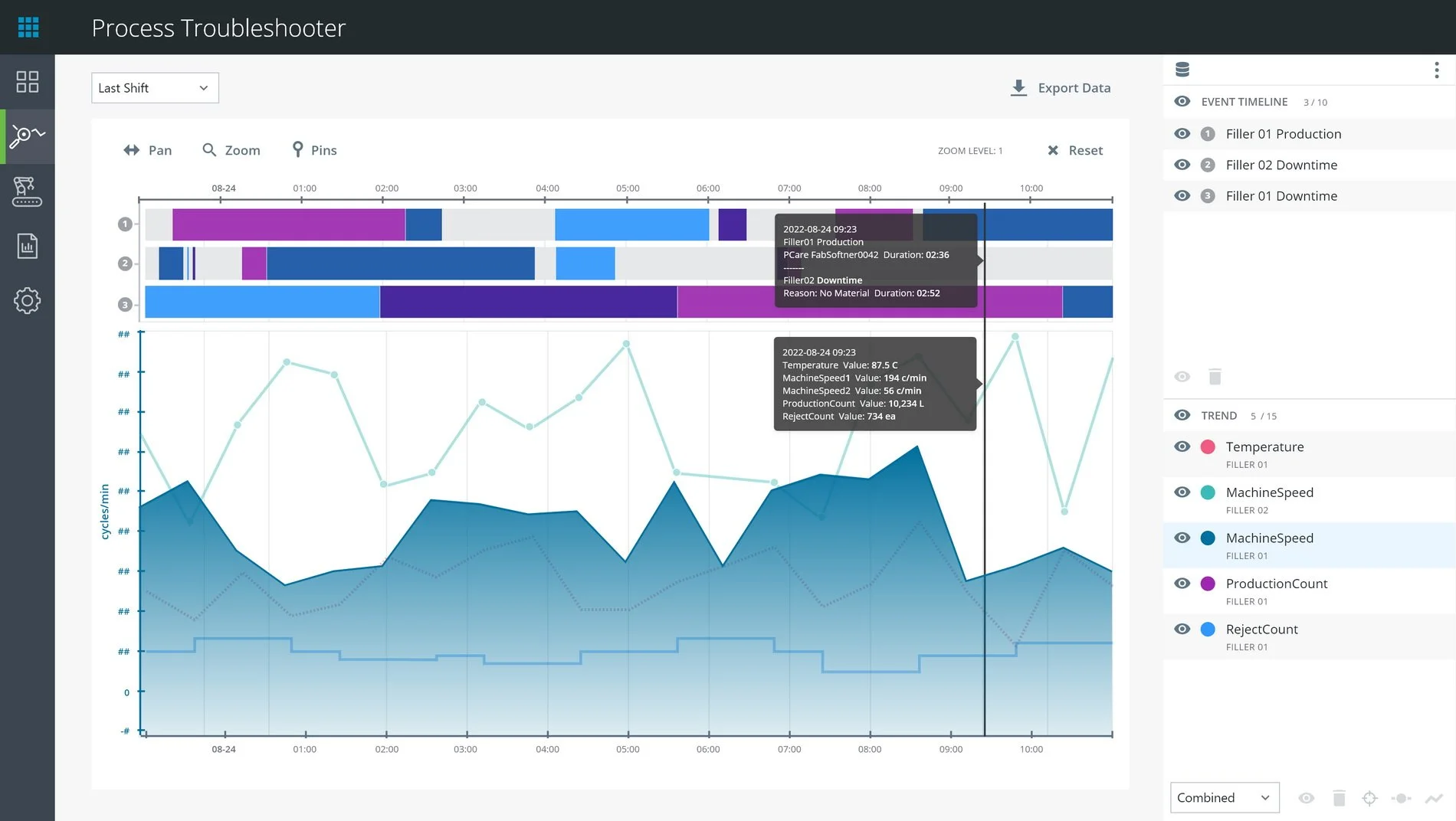Activate the Zoom tool
The image size is (1456, 821).
(231, 150)
